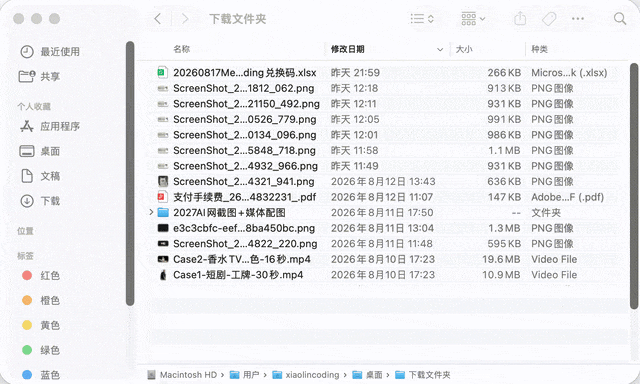
Task: Filter by the 红色 tag
Action: (x=40, y=276)
